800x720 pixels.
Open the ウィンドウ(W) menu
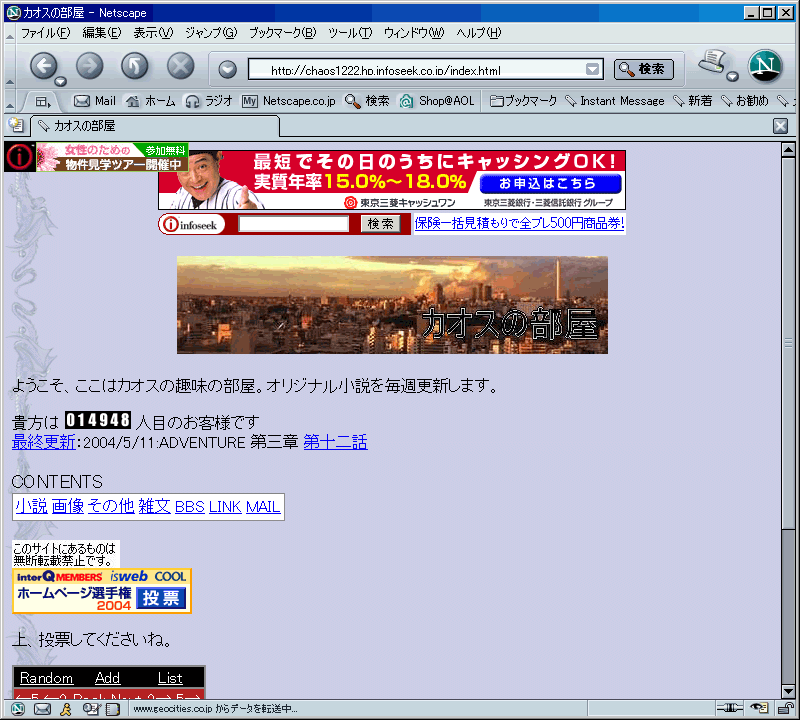[x=414, y=33]
